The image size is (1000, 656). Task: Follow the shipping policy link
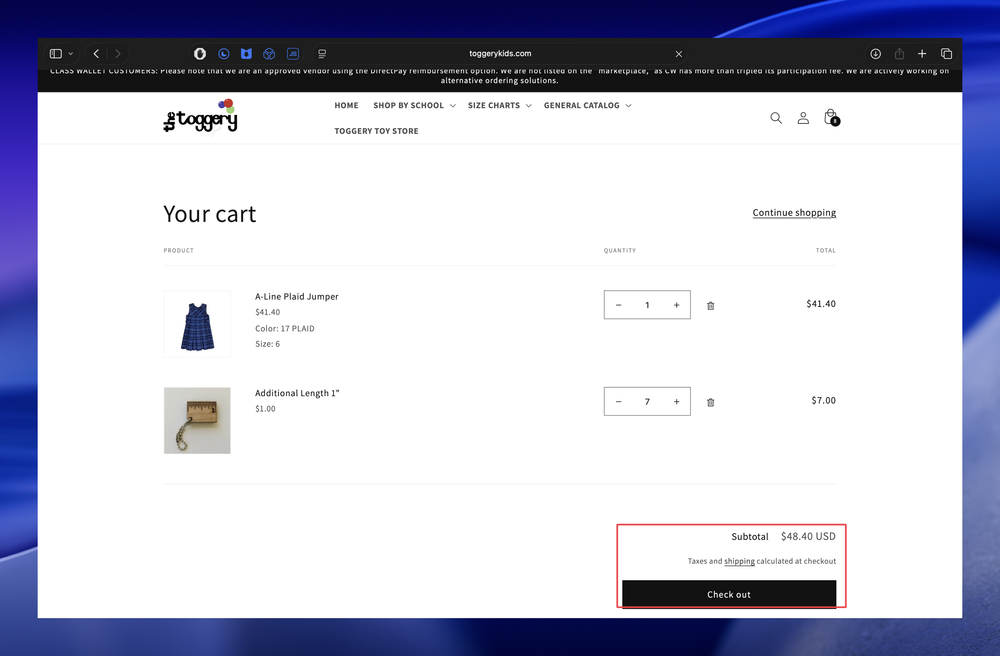(x=739, y=561)
